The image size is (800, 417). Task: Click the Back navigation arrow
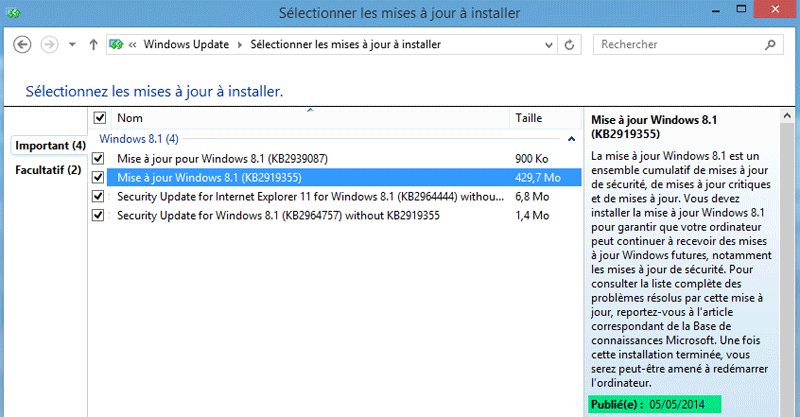(x=23, y=45)
